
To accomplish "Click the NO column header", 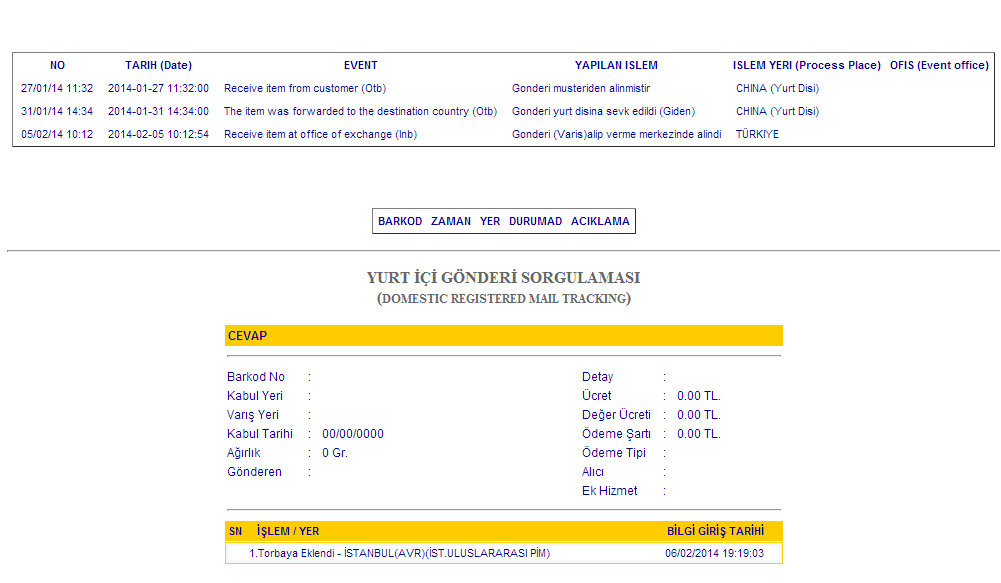I will click(57, 65).
